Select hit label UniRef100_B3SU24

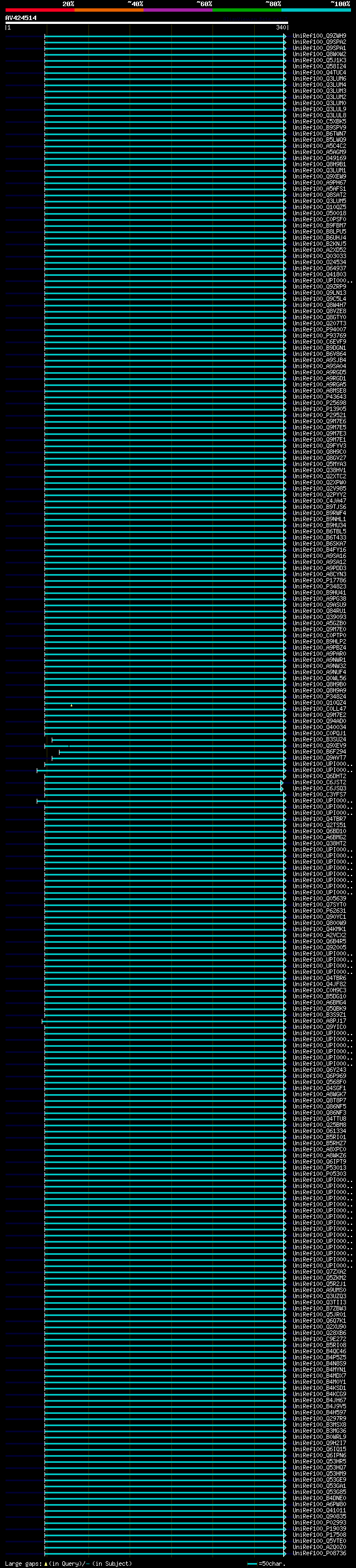click(319, 740)
